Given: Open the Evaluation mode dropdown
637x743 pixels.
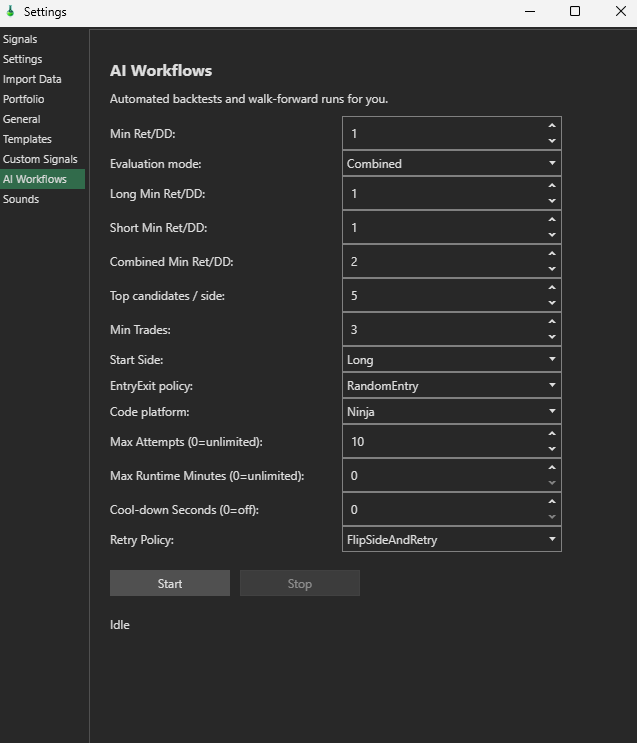Looking at the screenshot, I should [x=452, y=163].
